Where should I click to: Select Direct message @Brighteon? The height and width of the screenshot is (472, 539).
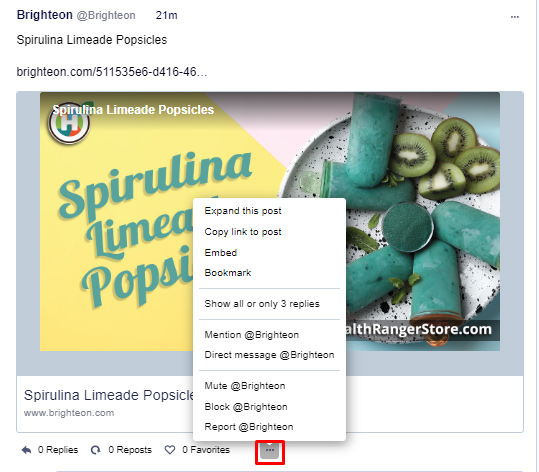pos(269,355)
